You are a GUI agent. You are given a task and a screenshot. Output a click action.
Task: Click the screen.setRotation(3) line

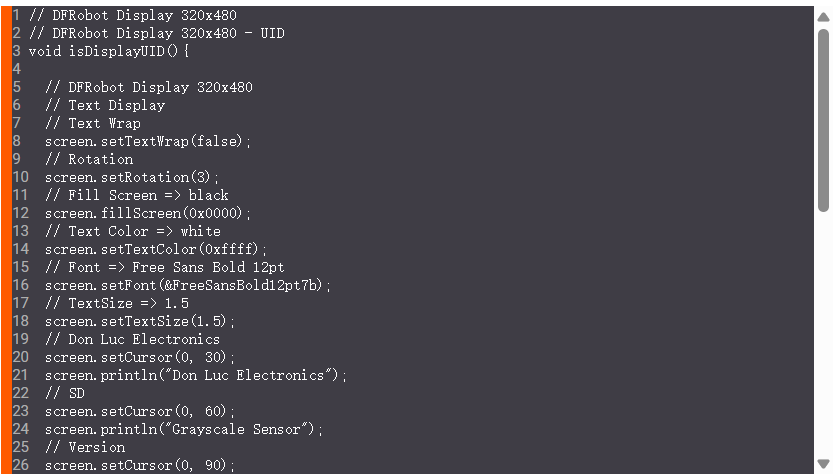point(132,177)
